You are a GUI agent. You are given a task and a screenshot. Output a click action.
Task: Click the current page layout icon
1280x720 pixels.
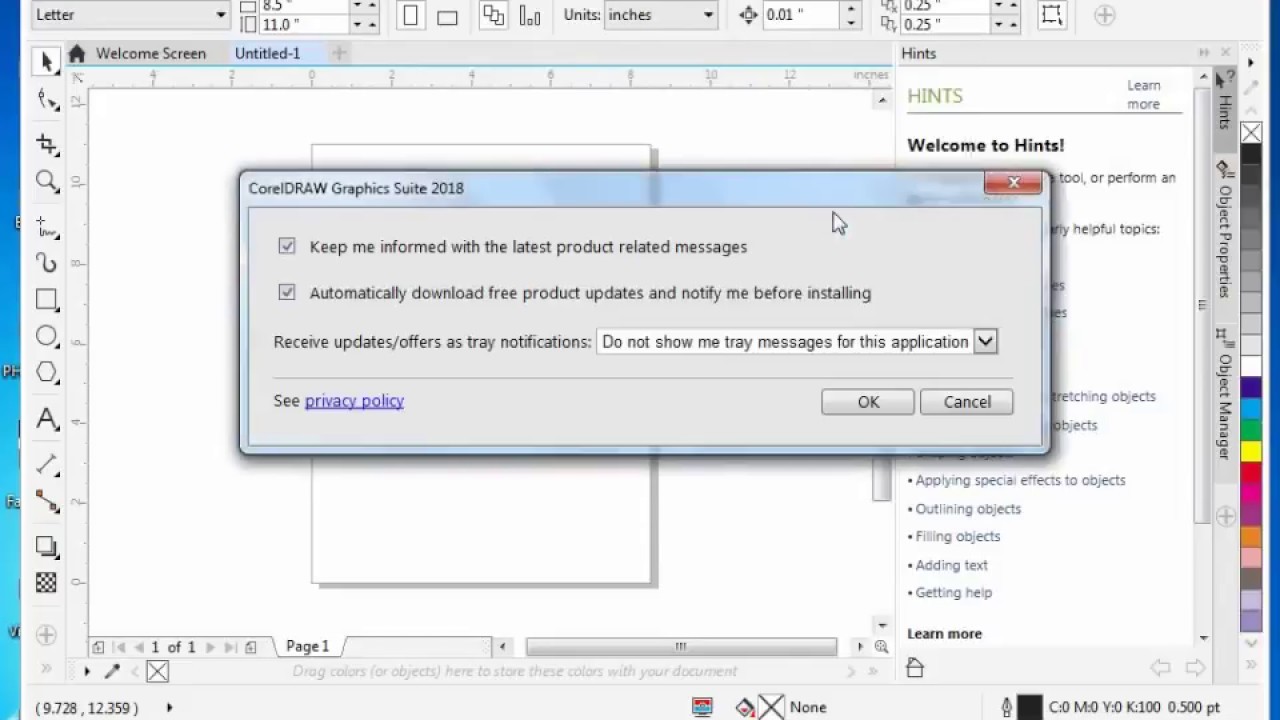[529, 15]
